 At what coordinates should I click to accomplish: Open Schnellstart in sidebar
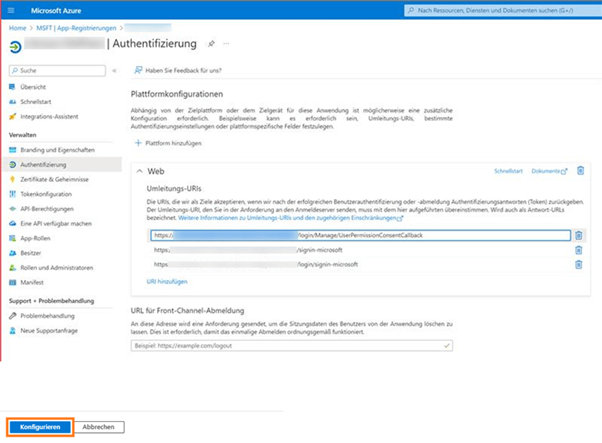click(36, 102)
